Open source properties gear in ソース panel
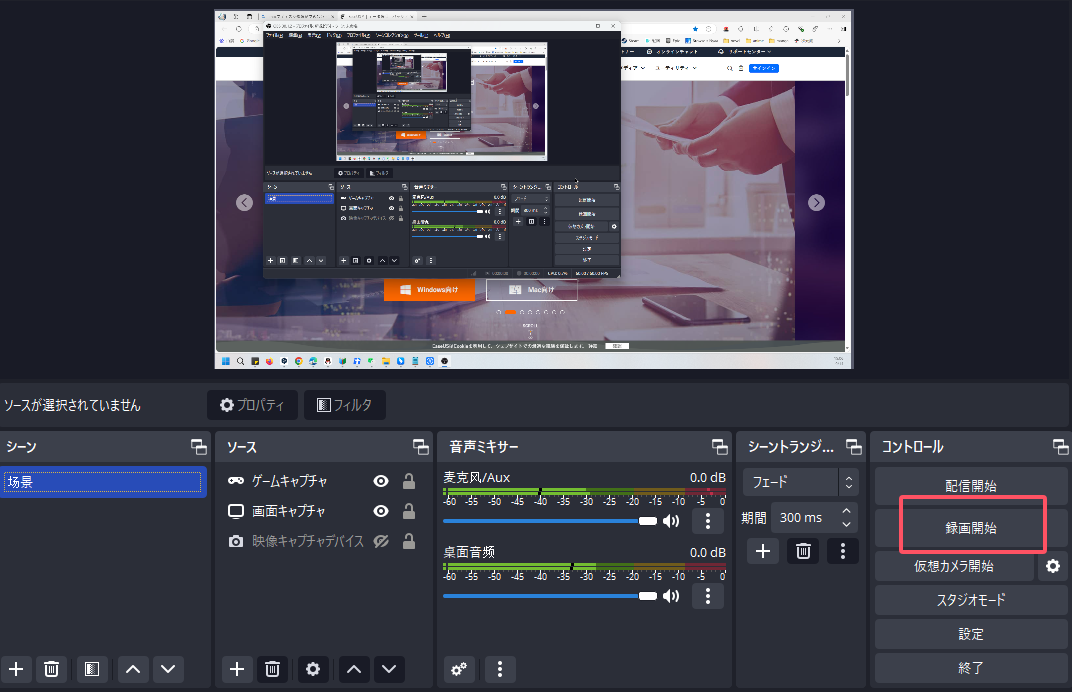This screenshot has height=692, width=1072. coord(313,669)
